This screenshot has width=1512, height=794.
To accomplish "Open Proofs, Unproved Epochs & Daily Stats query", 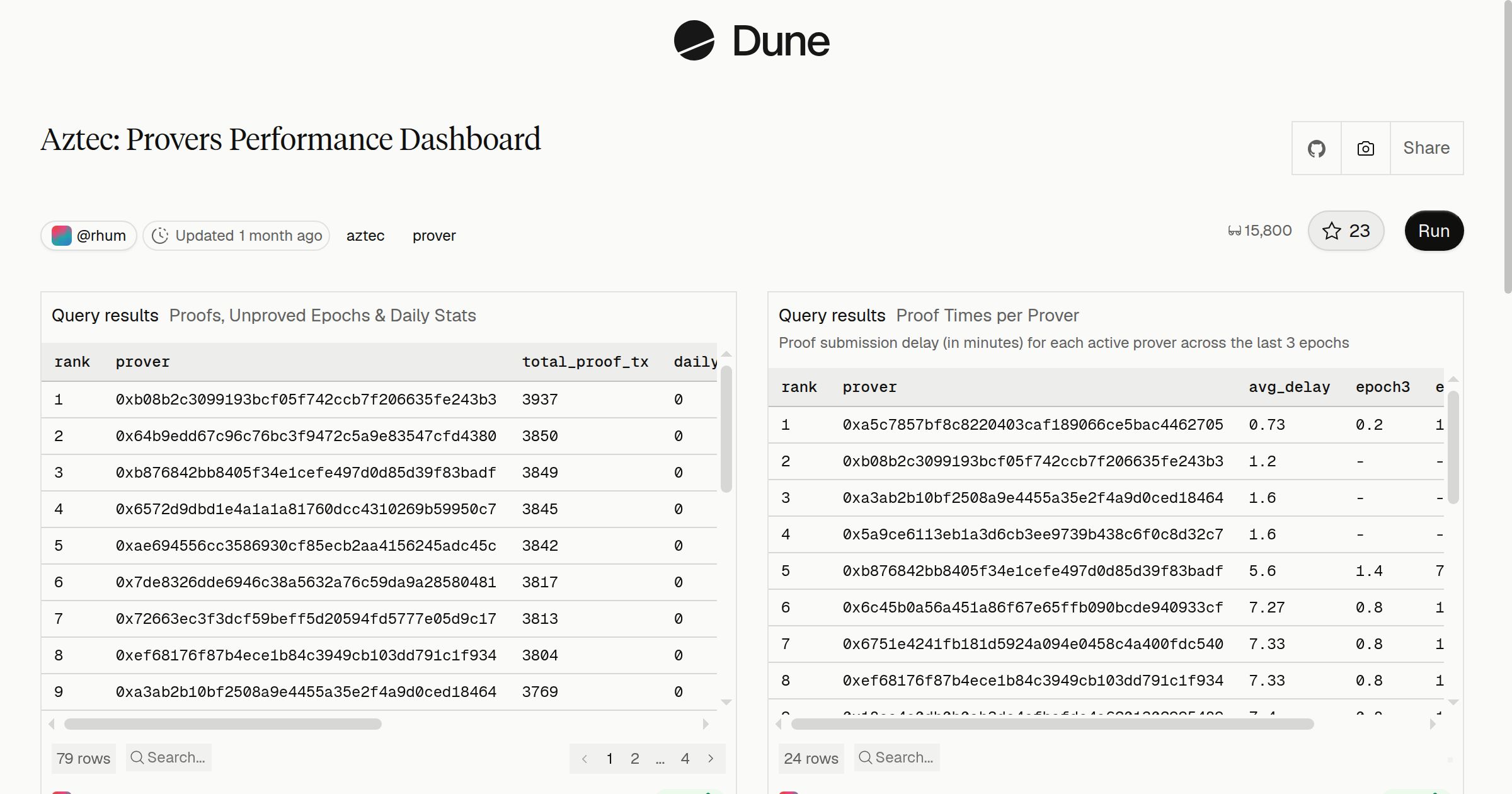I will 323,316.
